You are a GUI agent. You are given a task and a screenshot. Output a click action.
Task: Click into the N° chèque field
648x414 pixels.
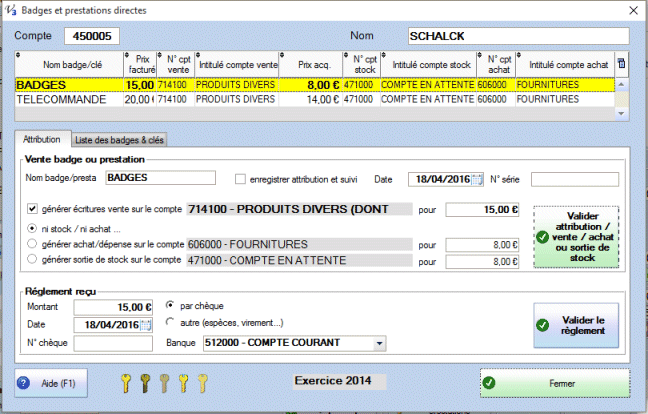click(x=113, y=345)
